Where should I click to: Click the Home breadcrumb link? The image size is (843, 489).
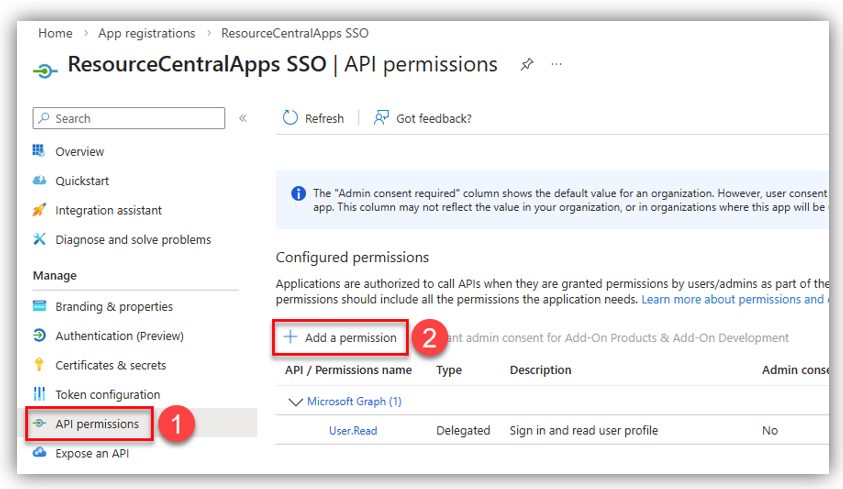tap(55, 33)
